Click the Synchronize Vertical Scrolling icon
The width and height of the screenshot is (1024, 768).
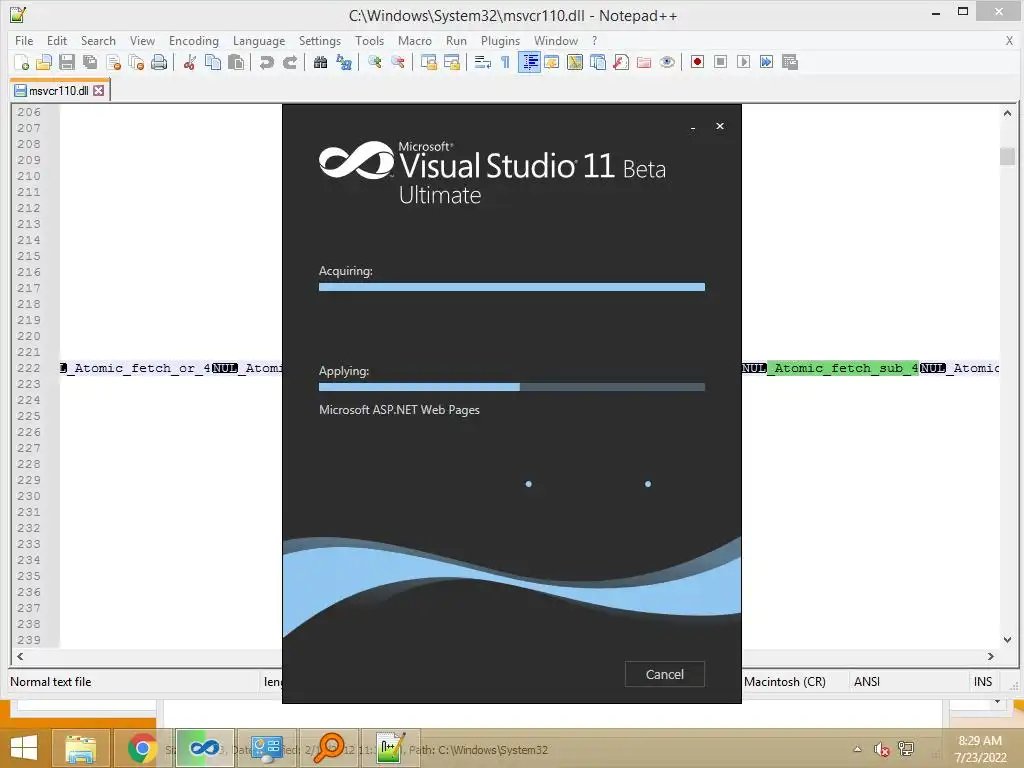pyautogui.click(x=428, y=62)
